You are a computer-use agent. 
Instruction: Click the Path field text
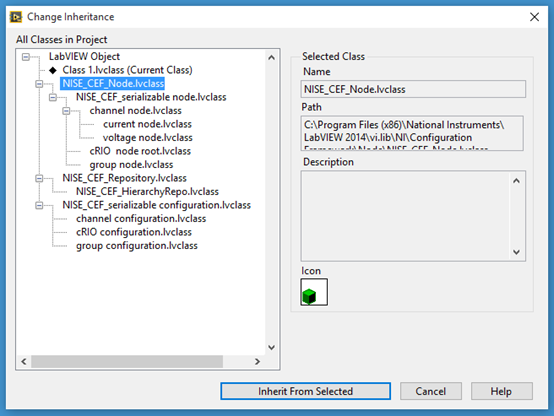412,133
